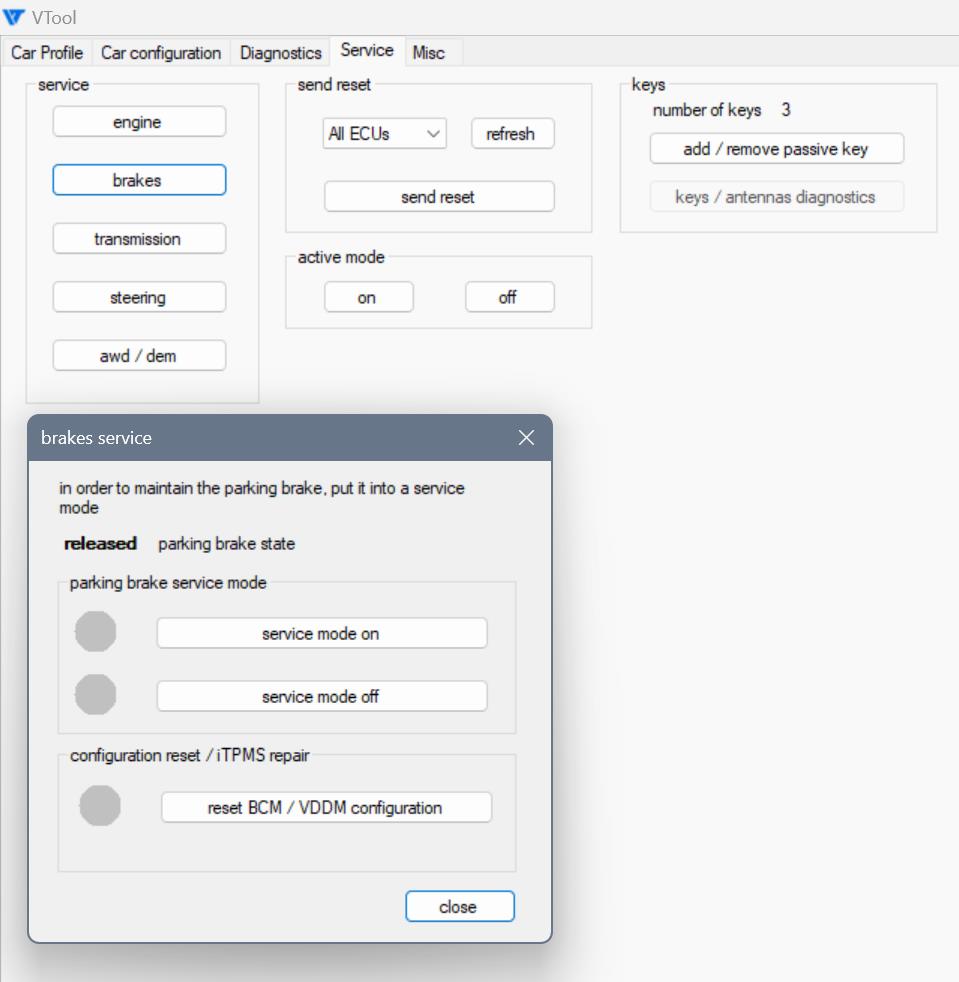Open the All ECUs dropdown

385,134
